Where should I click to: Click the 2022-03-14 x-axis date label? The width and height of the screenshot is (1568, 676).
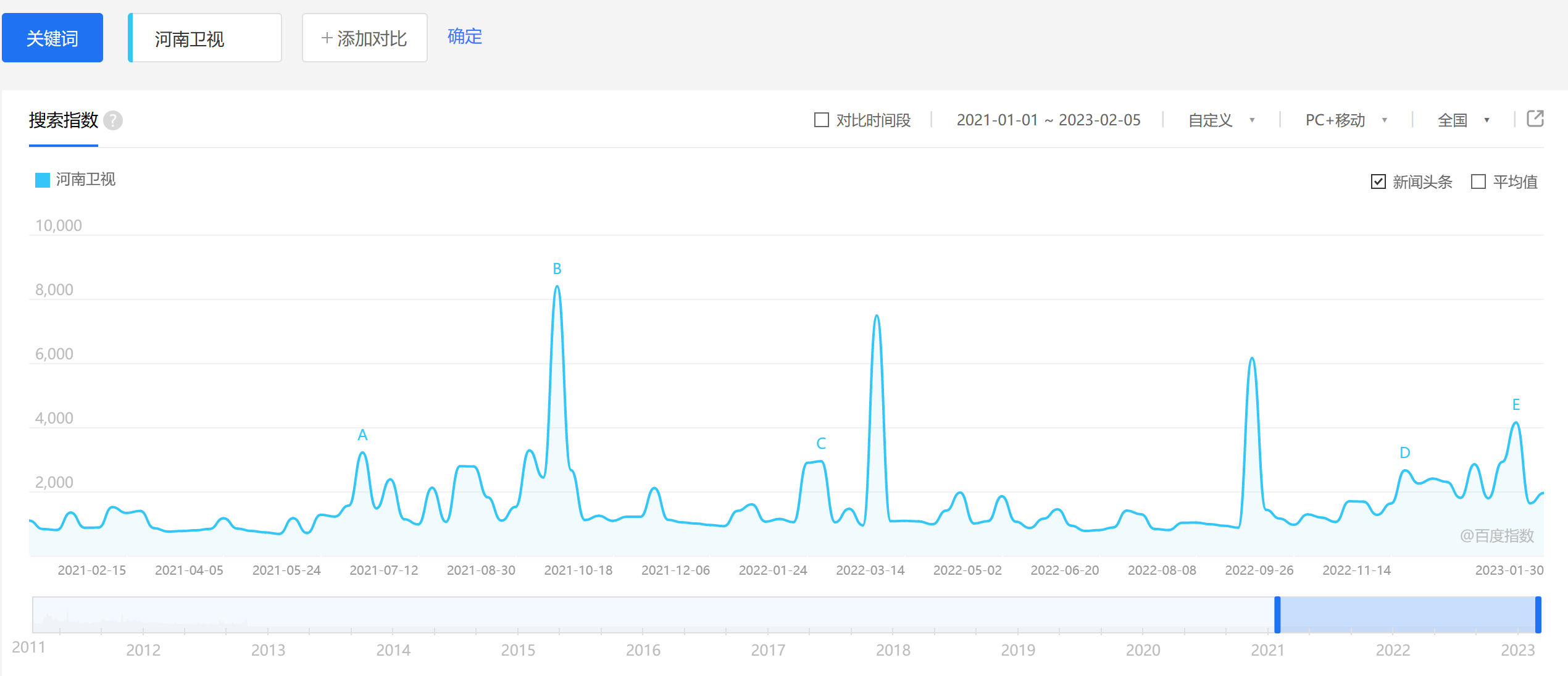pyautogui.click(x=870, y=570)
